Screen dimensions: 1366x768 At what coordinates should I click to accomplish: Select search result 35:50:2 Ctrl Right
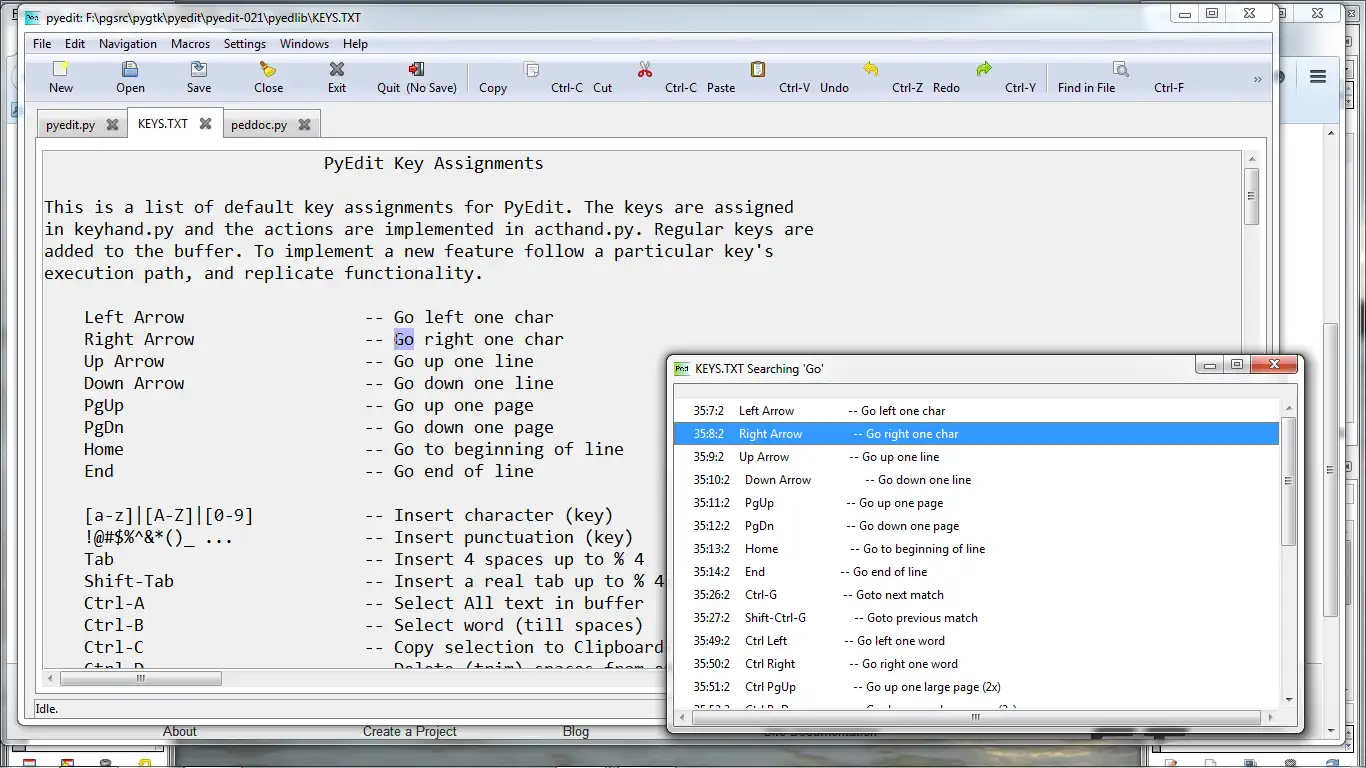pos(976,664)
